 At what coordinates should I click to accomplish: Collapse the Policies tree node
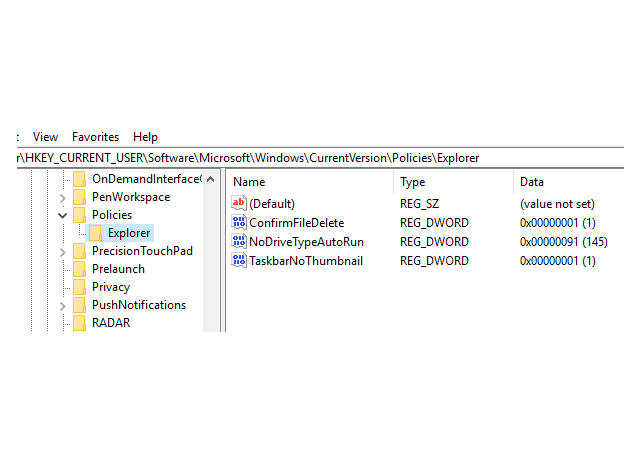click(63, 215)
